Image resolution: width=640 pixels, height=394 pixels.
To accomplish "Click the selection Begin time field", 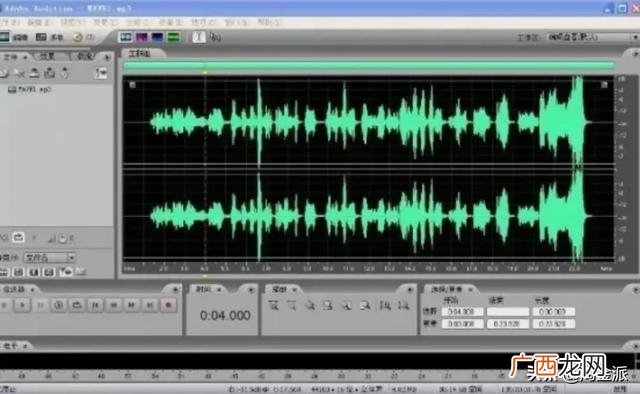I will (462, 312).
